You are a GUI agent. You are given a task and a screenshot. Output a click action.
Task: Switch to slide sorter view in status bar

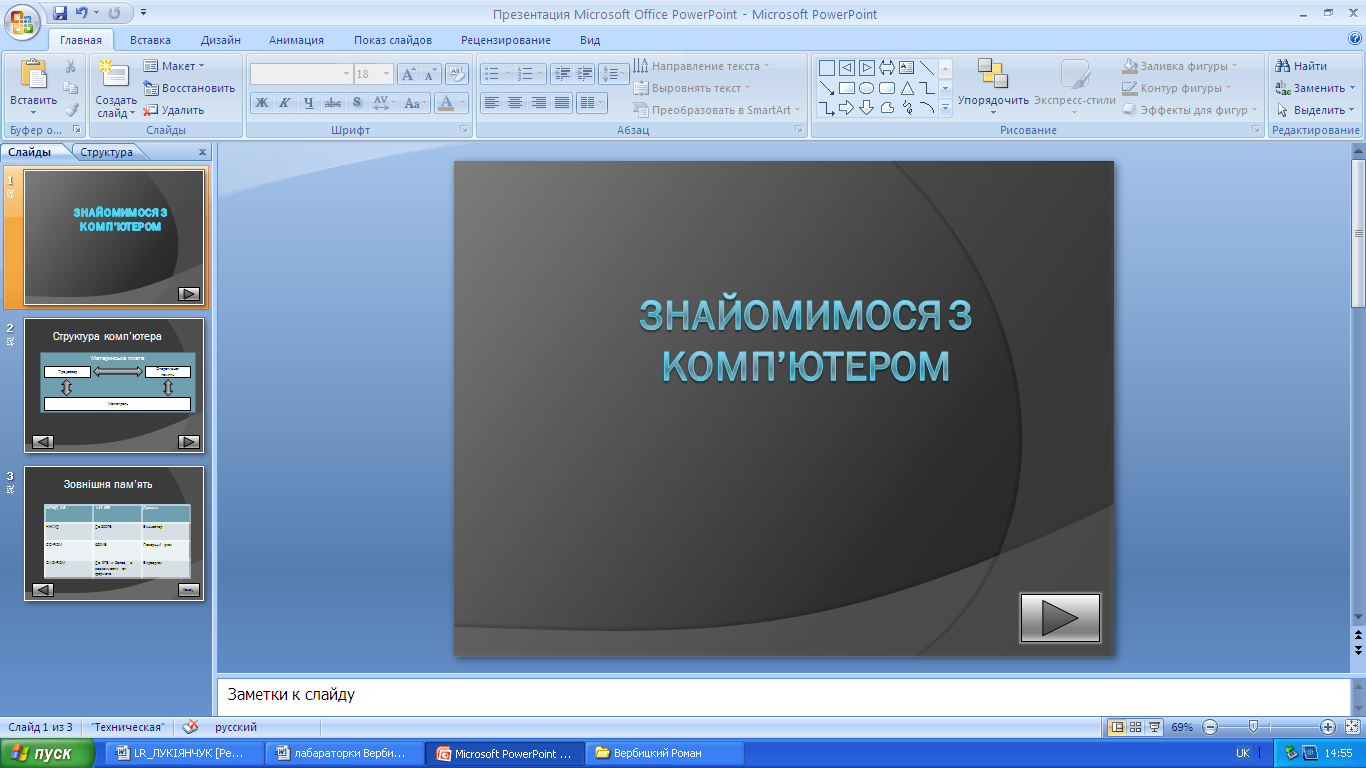click(x=1136, y=727)
